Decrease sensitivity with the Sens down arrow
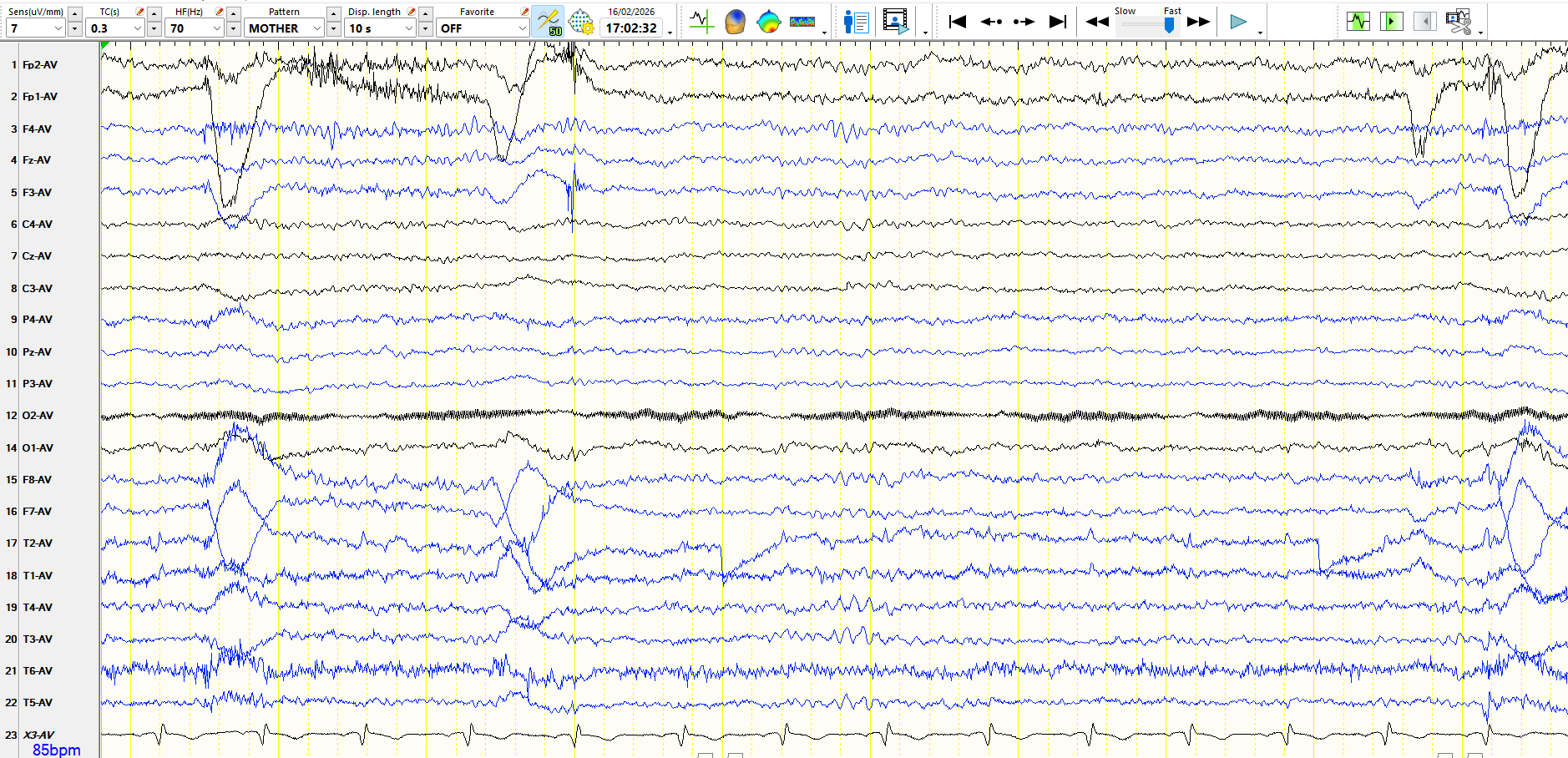Image resolution: width=1568 pixels, height=758 pixels. tap(74, 28)
